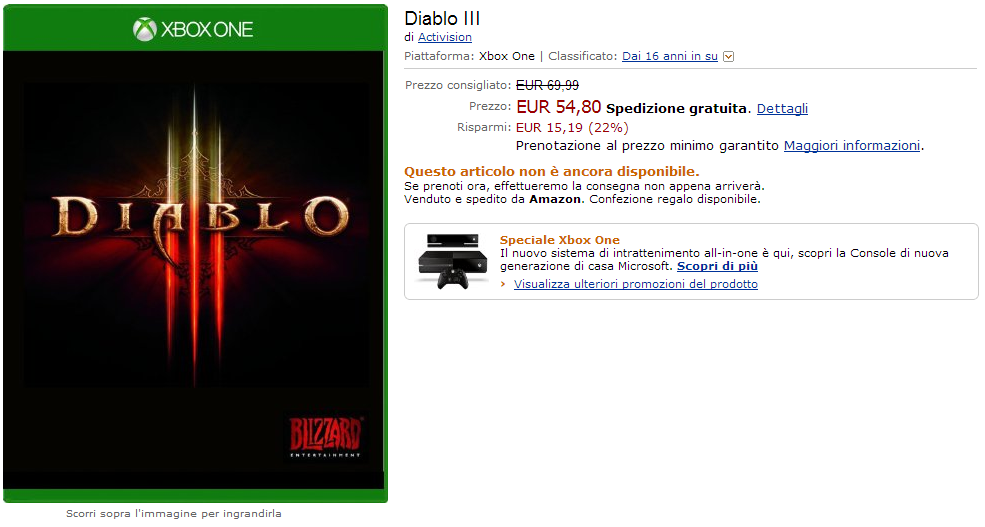Image resolution: width=985 pixels, height=527 pixels.
Task: Click the orange arrow beside the promotions link
Action: (x=503, y=284)
